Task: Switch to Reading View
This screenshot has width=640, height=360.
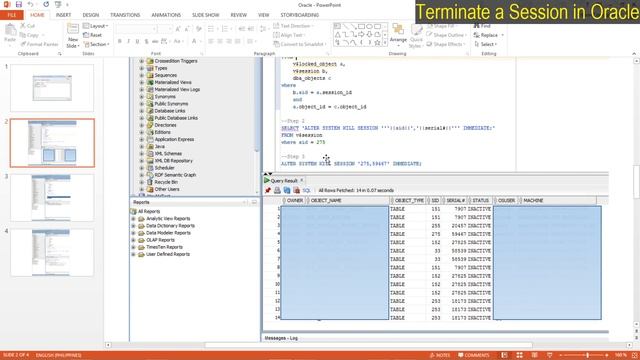Action: pos(534,355)
